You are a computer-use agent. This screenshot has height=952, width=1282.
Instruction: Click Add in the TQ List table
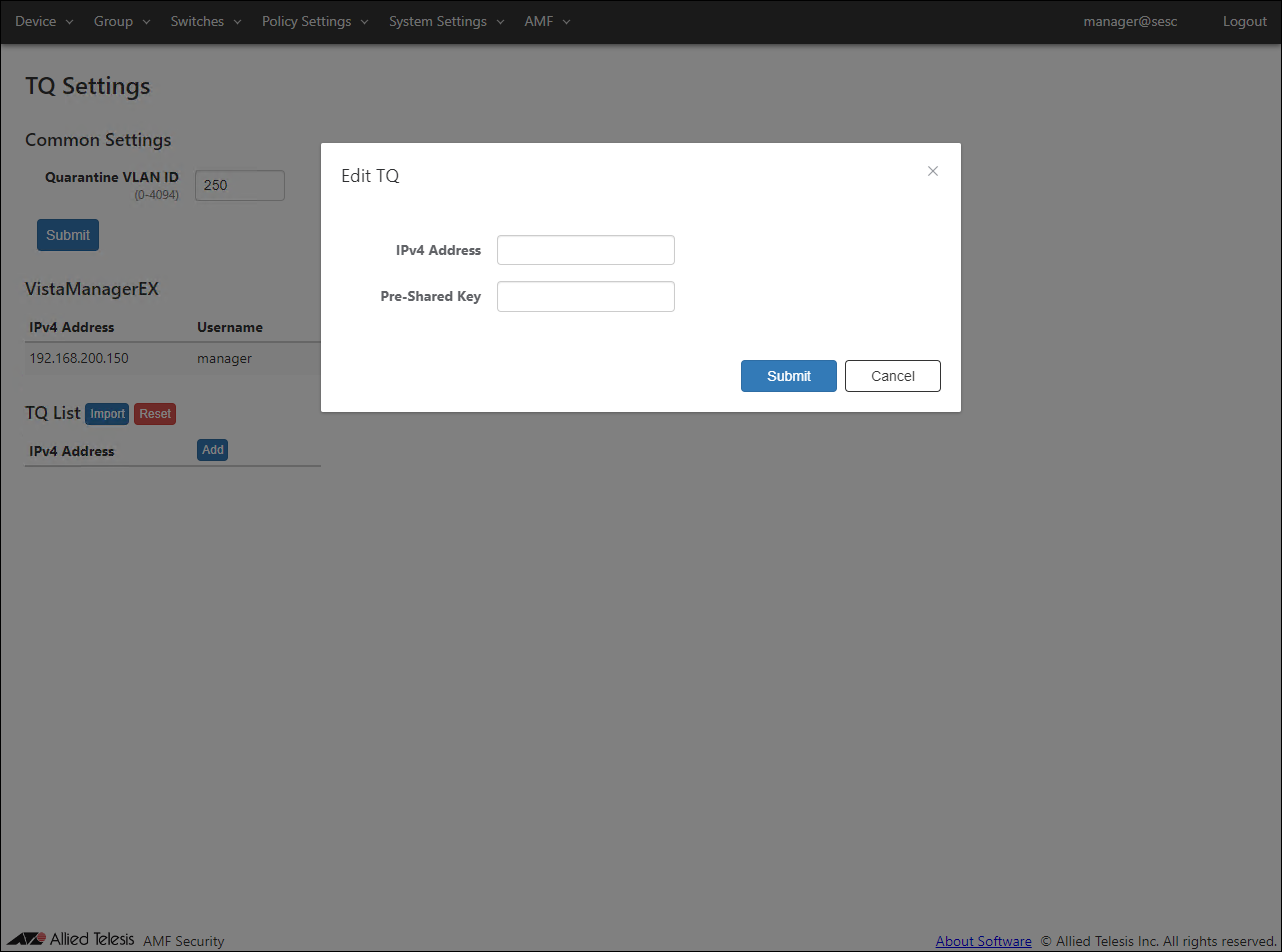point(213,450)
